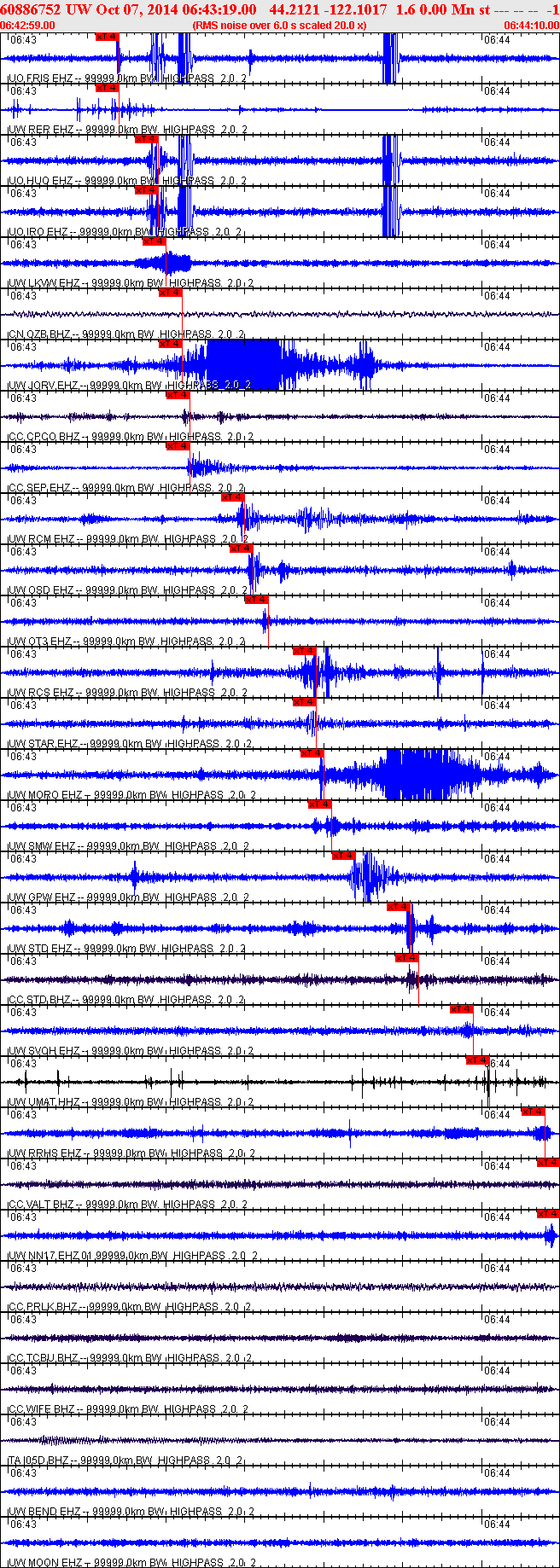Select the UW.RCS.EHZ station label
Screen dimensions: 560x1568
point(126,693)
